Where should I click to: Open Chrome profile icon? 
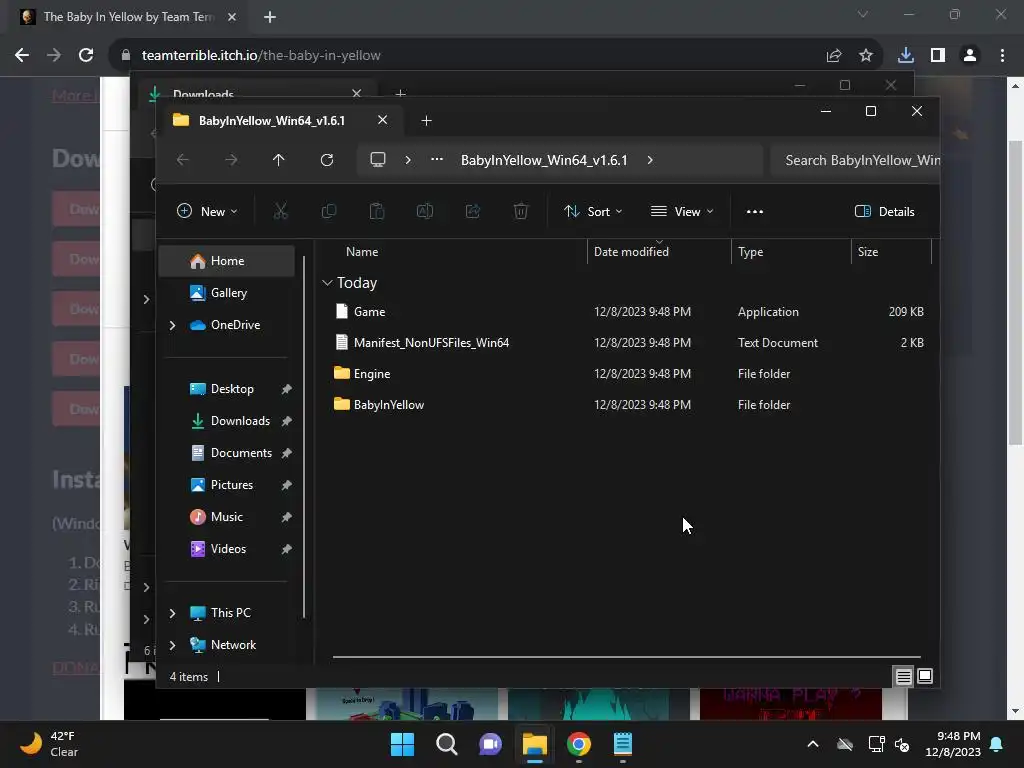(970, 56)
